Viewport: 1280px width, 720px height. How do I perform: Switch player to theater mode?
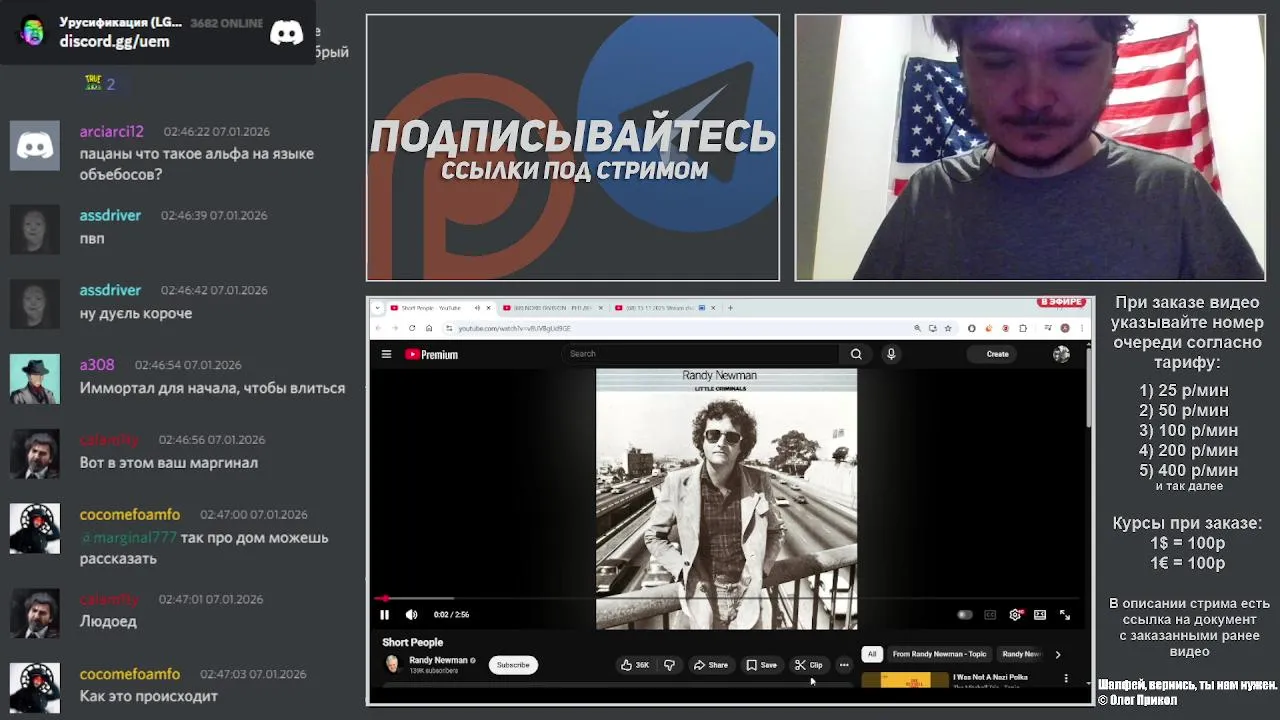point(1040,615)
